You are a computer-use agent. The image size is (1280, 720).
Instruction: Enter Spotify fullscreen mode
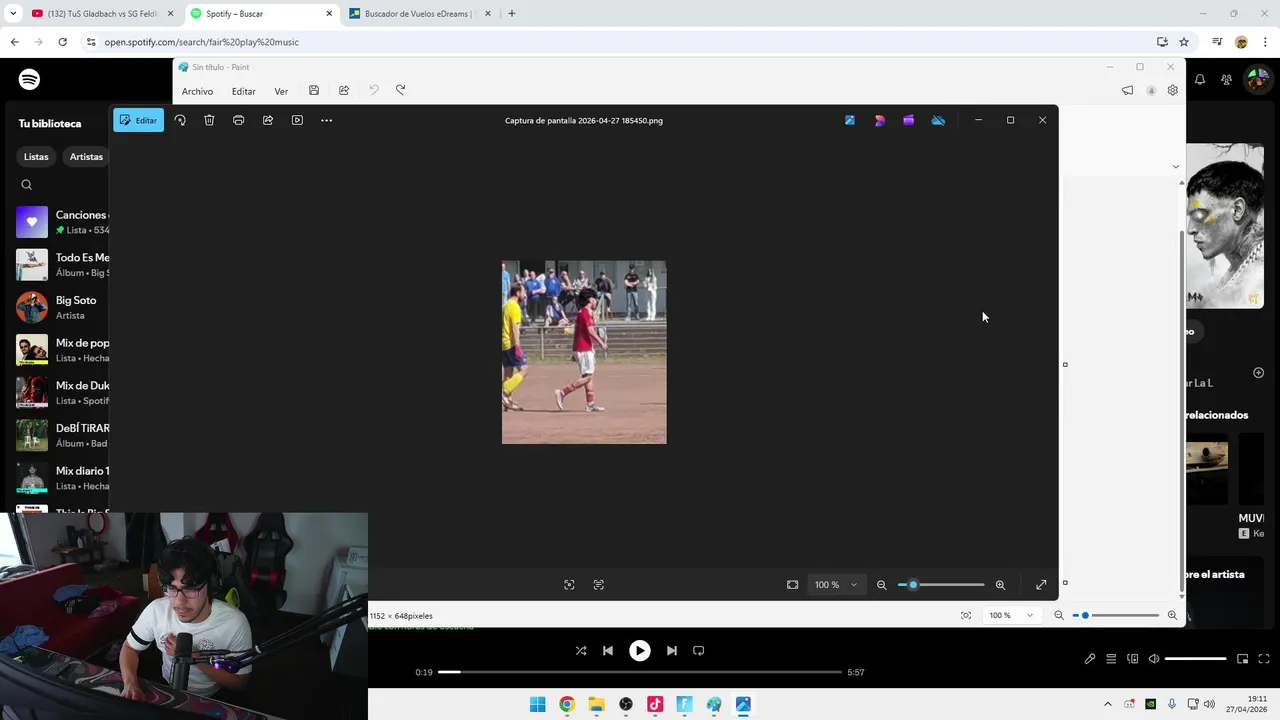click(x=1264, y=659)
